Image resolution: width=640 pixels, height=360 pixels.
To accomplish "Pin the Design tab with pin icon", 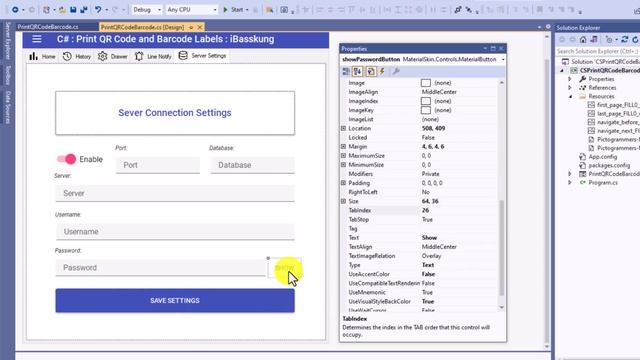I will pyautogui.click(x=191, y=27).
